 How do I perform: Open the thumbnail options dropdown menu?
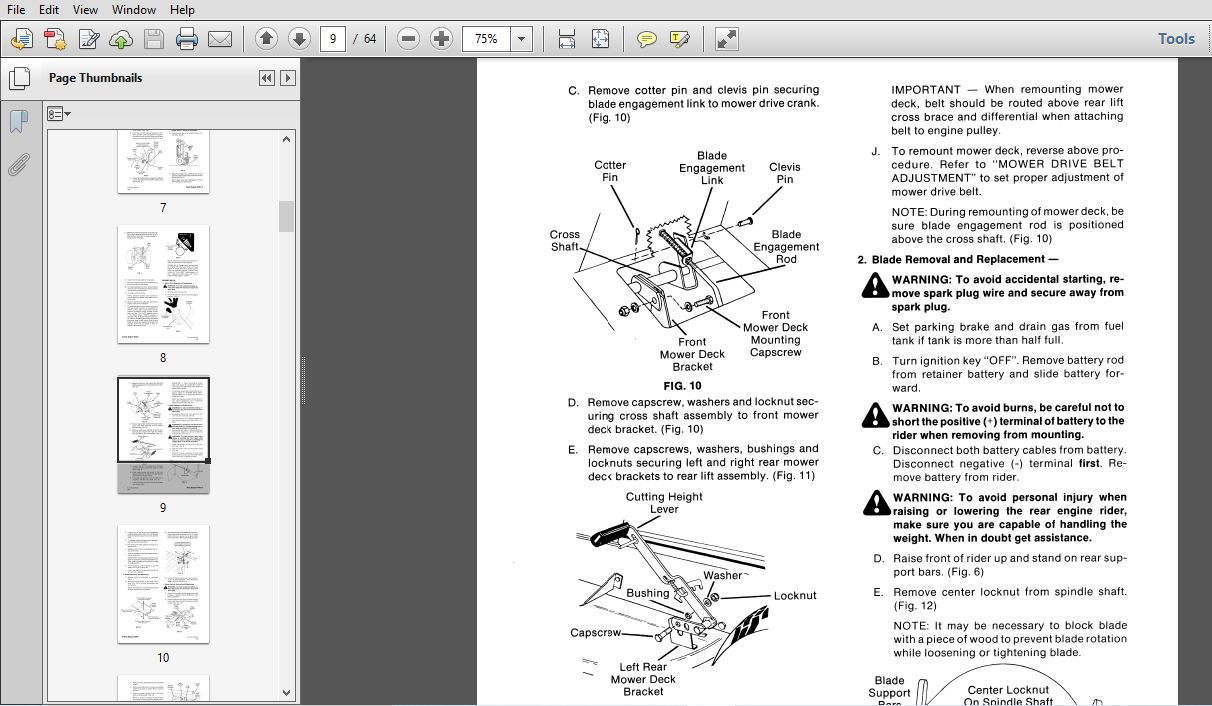click(59, 114)
